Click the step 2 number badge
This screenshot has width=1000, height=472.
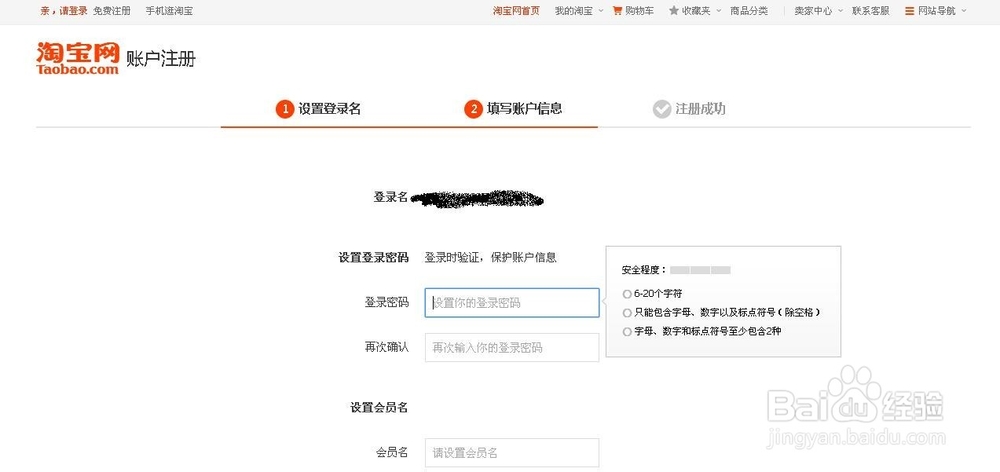[473, 109]
